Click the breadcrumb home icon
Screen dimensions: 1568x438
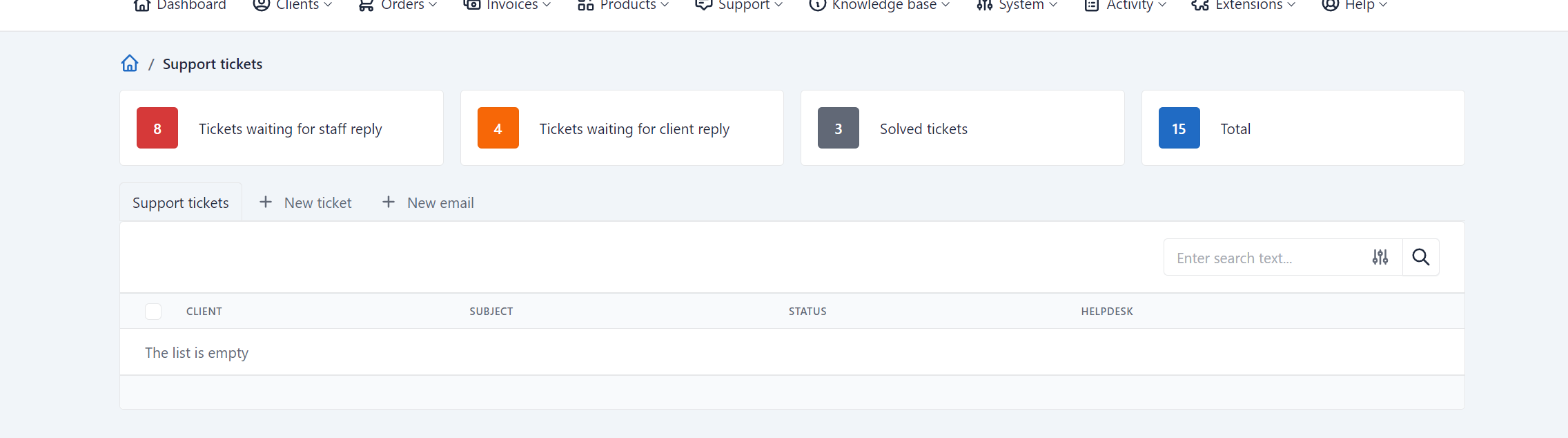click(130, 63)
